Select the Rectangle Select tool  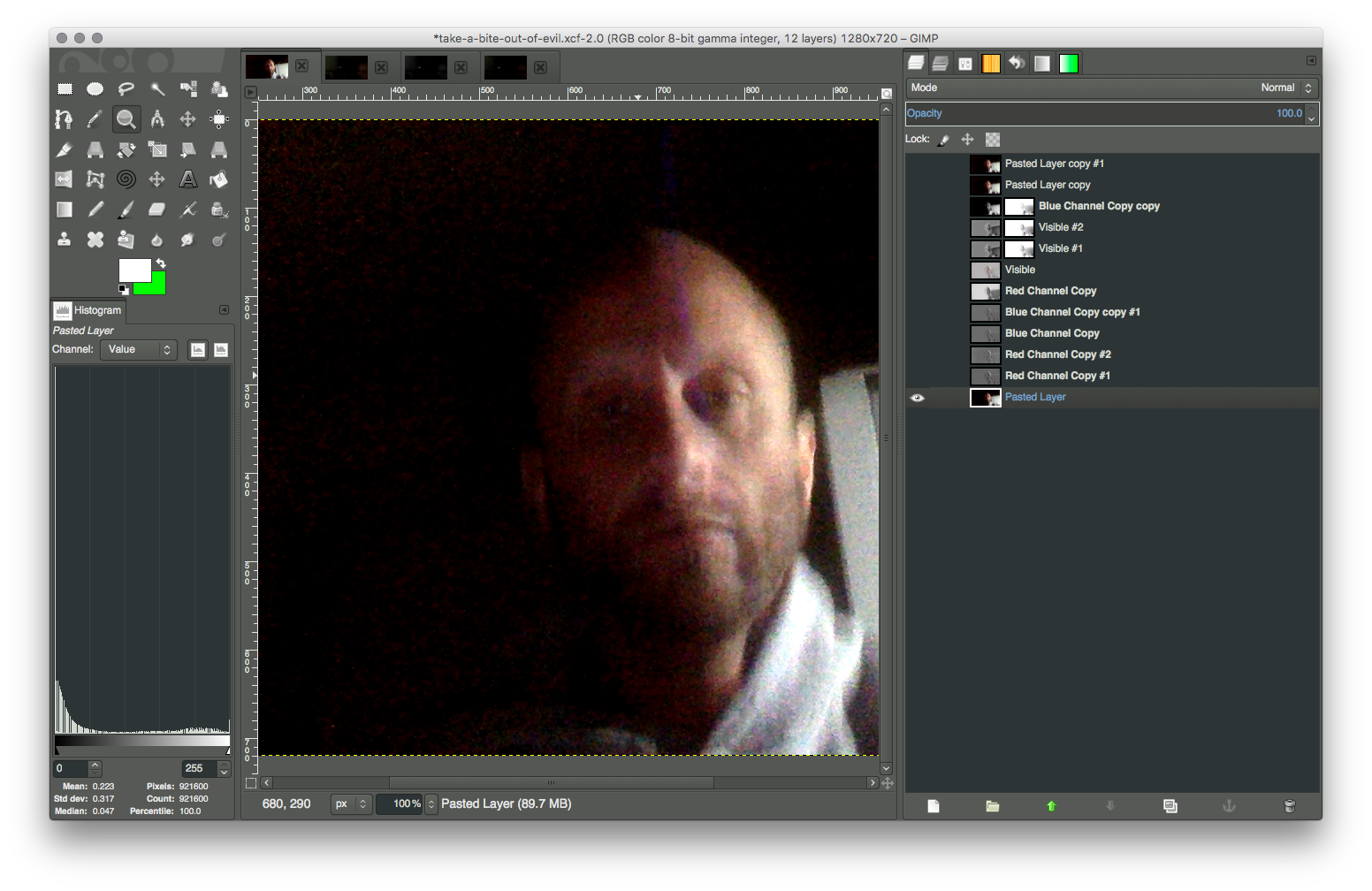point(65,88)
